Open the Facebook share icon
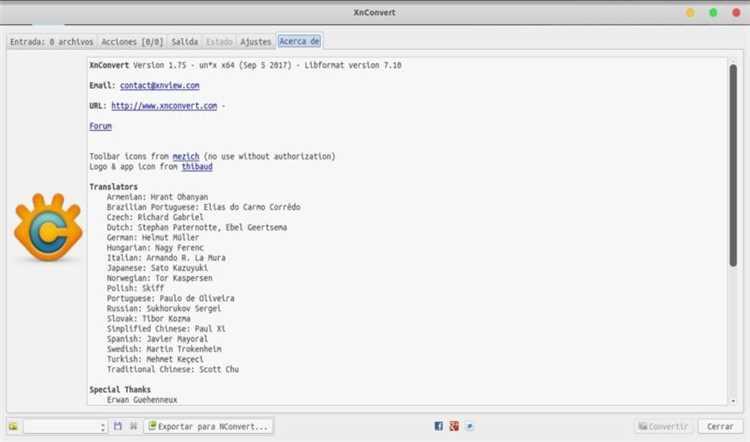Screen dimensions: 750x442 tap(438, 426)
